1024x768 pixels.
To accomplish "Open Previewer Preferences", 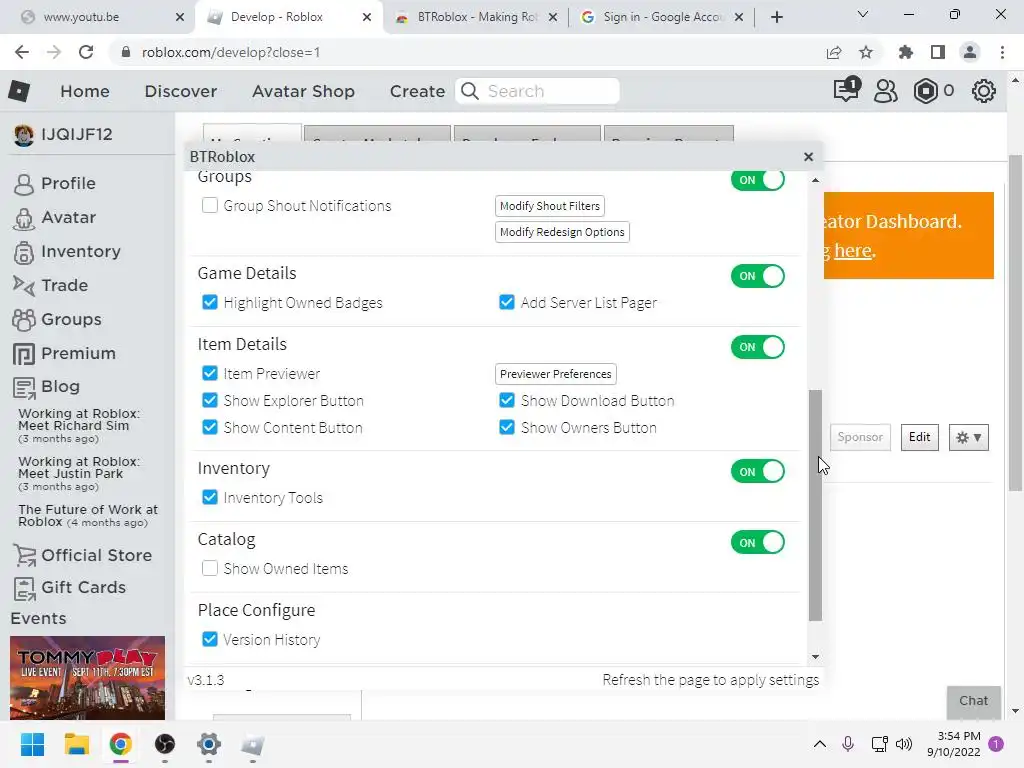I will pyautogui.click(x=556, y=374).
